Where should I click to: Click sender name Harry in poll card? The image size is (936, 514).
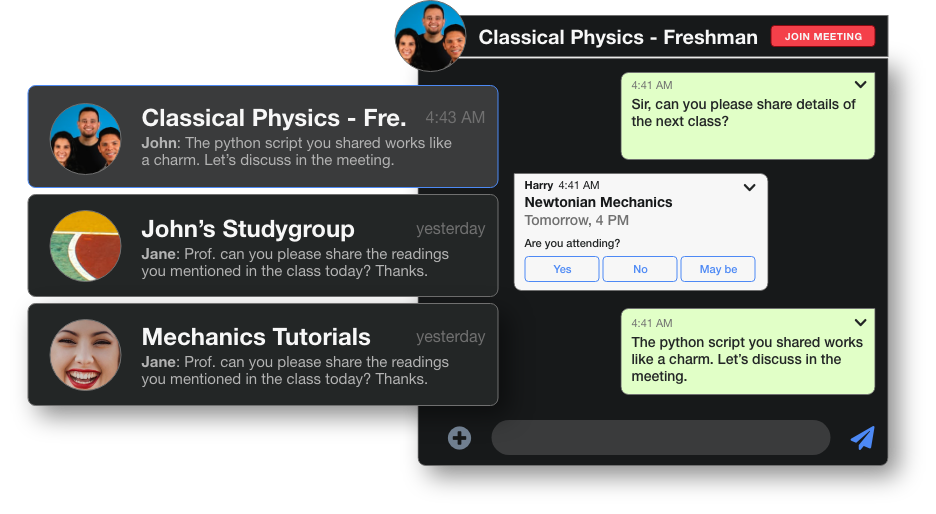coord(538,185)
